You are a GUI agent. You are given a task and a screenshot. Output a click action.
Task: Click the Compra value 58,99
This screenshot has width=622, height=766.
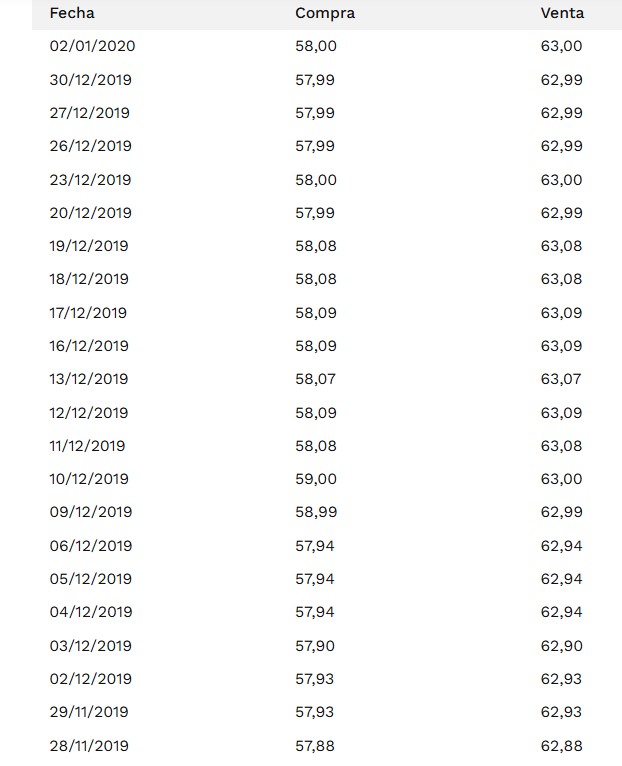316,512
